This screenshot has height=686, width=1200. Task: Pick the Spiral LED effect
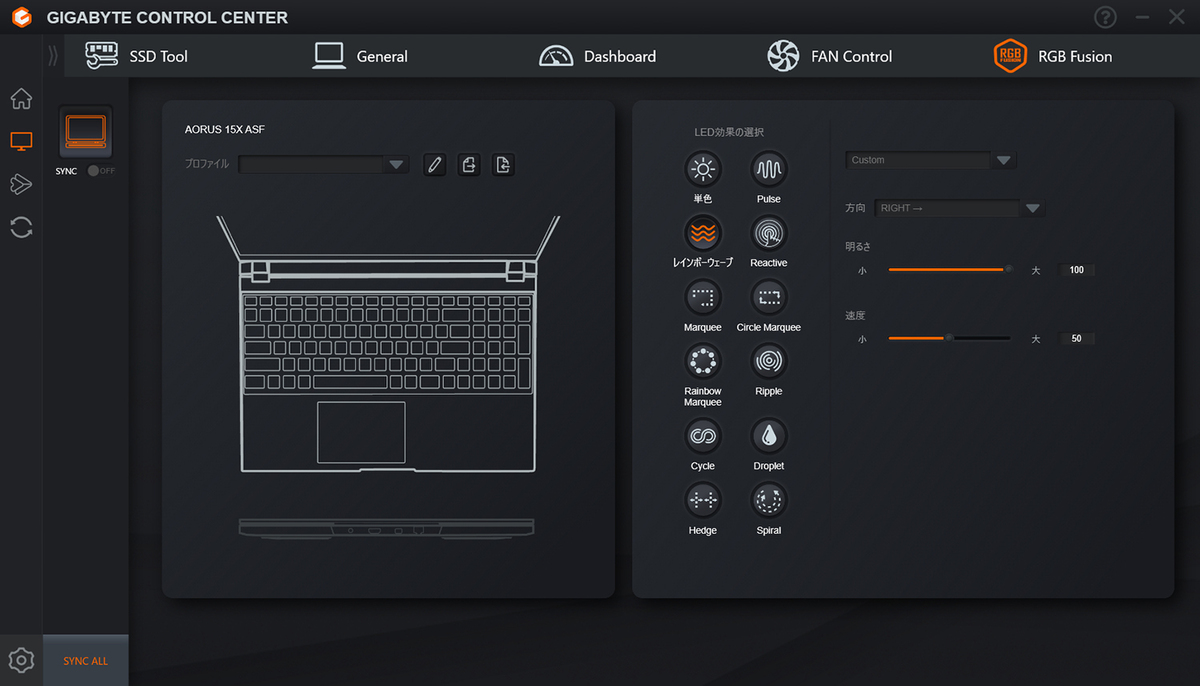point(769,500)
